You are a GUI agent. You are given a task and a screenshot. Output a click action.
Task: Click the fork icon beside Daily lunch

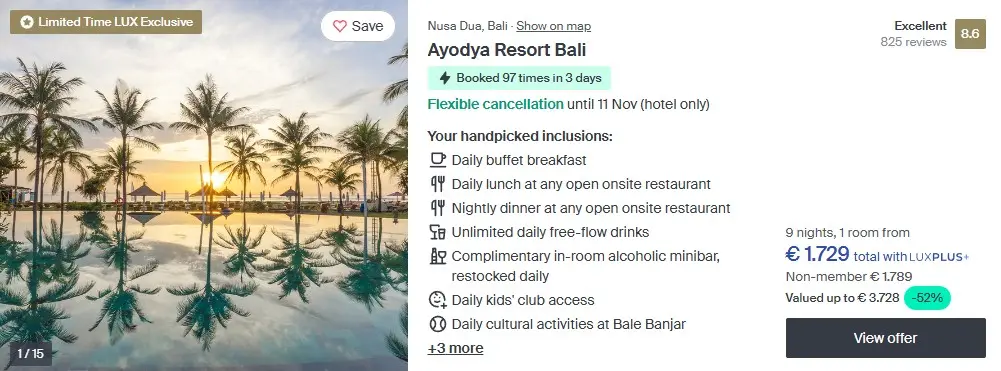tap(437, 184)
